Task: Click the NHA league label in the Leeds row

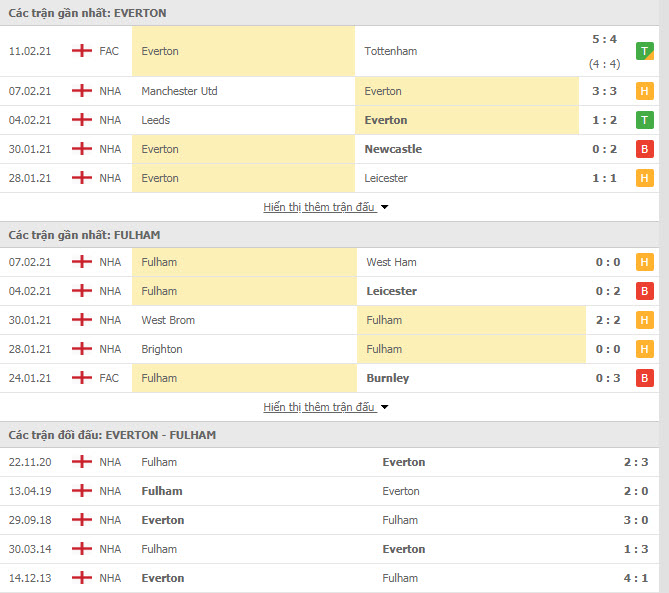Action: [x=110, y=120]
